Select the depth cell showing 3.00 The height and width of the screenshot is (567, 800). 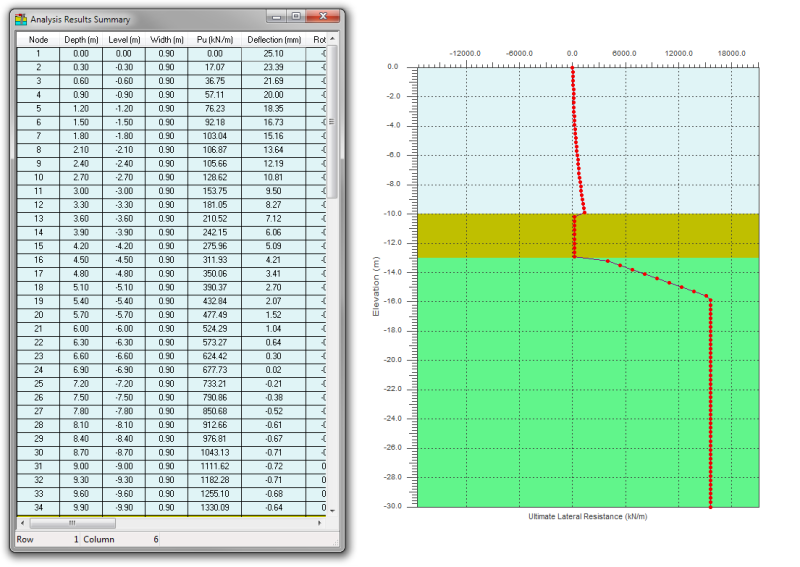tap(81, 191)
